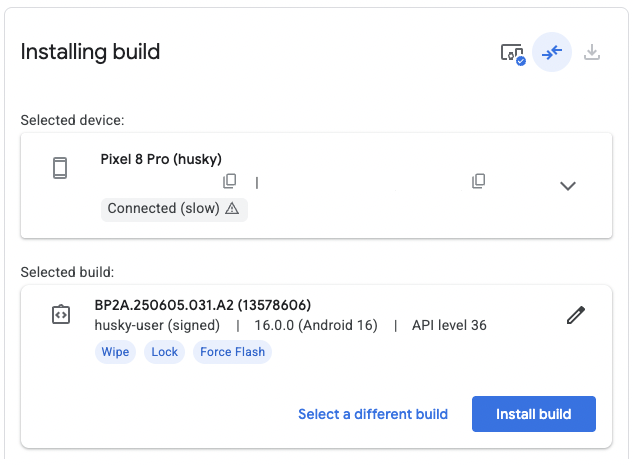Click the first copy icon under Pixel 8 Pro

coord(230,181)
